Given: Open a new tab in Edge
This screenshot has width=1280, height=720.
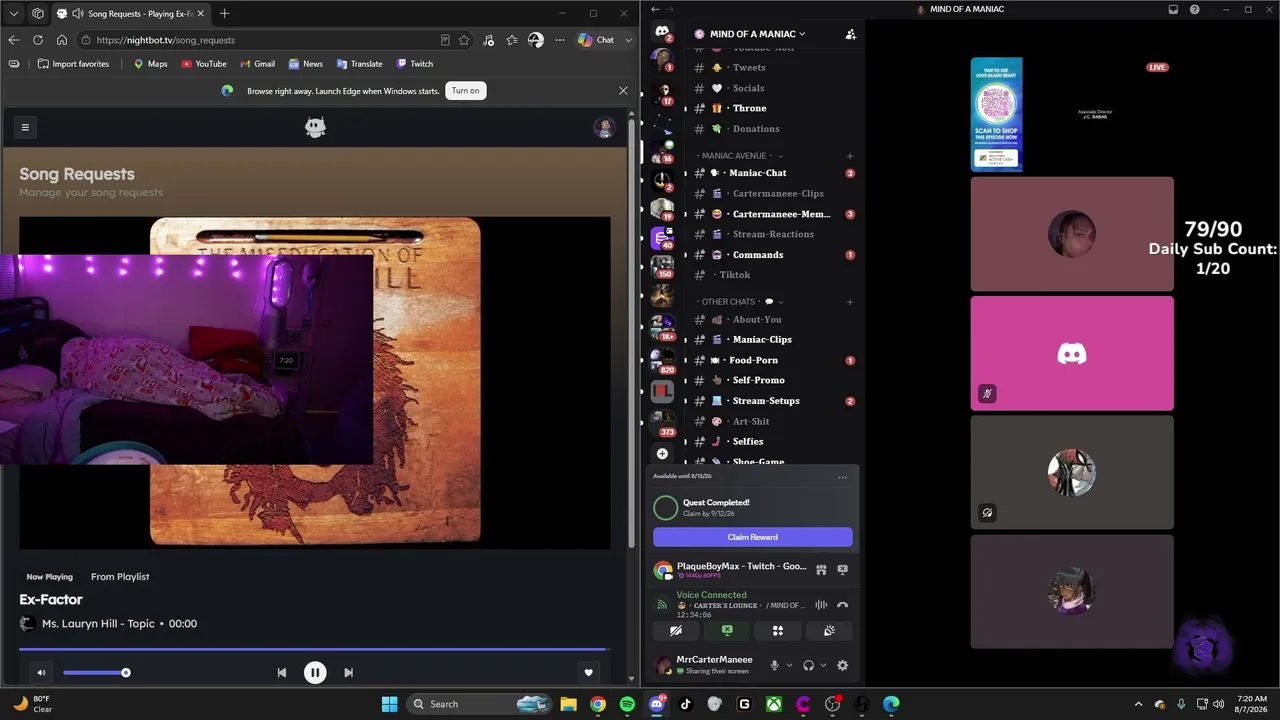Looking at the screenshot, I should coord(224,14).
